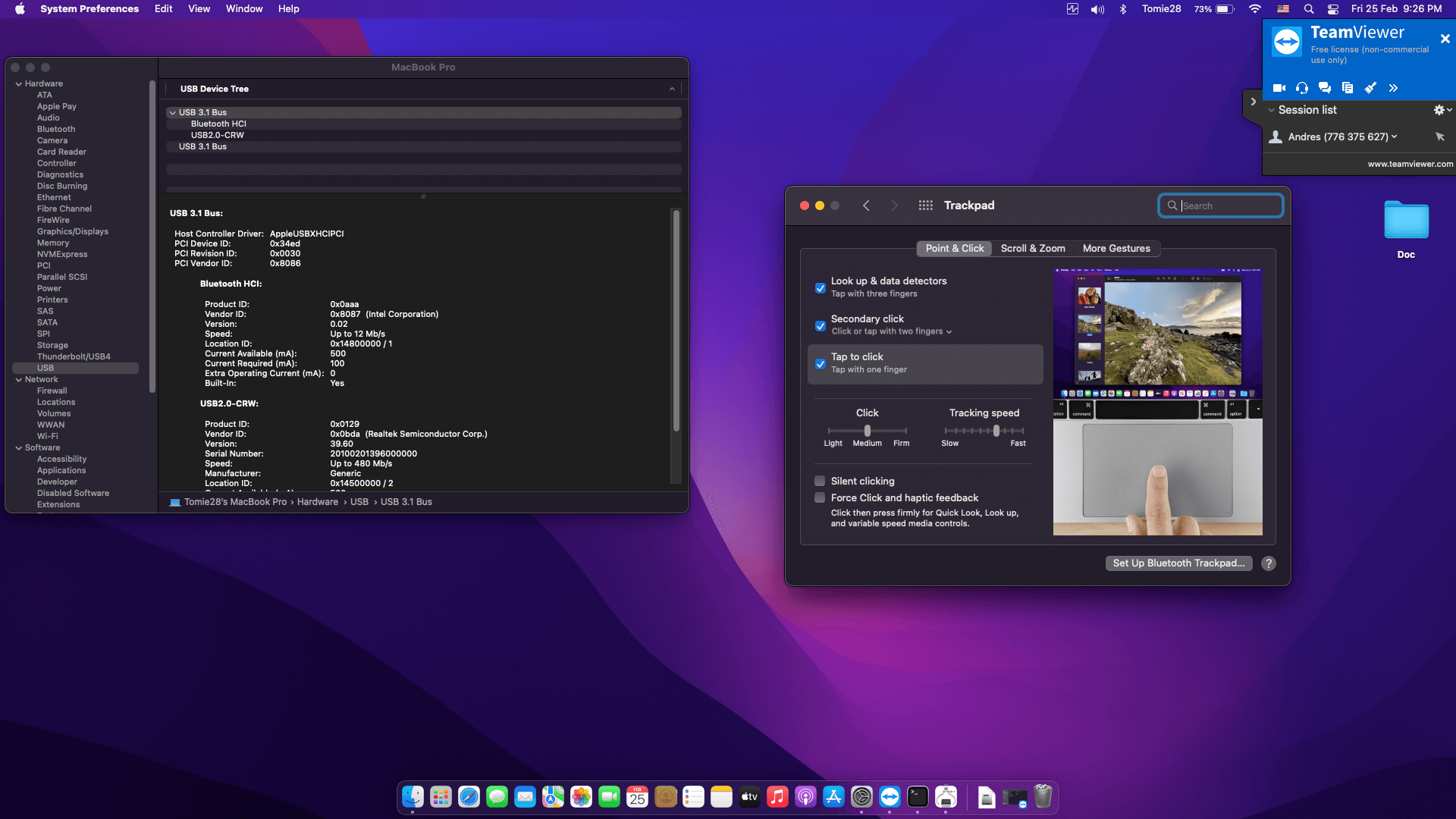Open the Secondary click options dropdown
This screenshot has width=1456, height=819.
pos(892,331)
